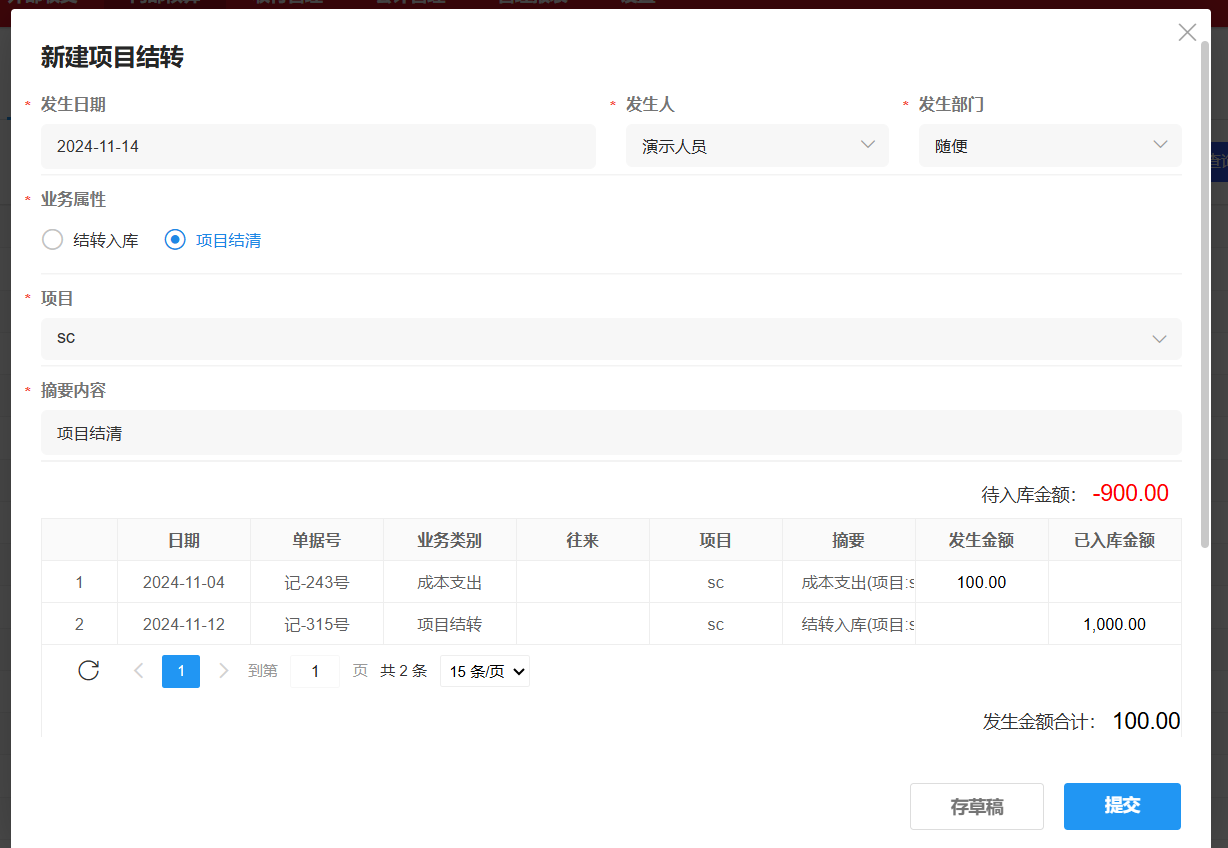The height and width of the screenshot is (848, 1228).
Task: Select the 结转入库 radio button
Action: point(52,240)
